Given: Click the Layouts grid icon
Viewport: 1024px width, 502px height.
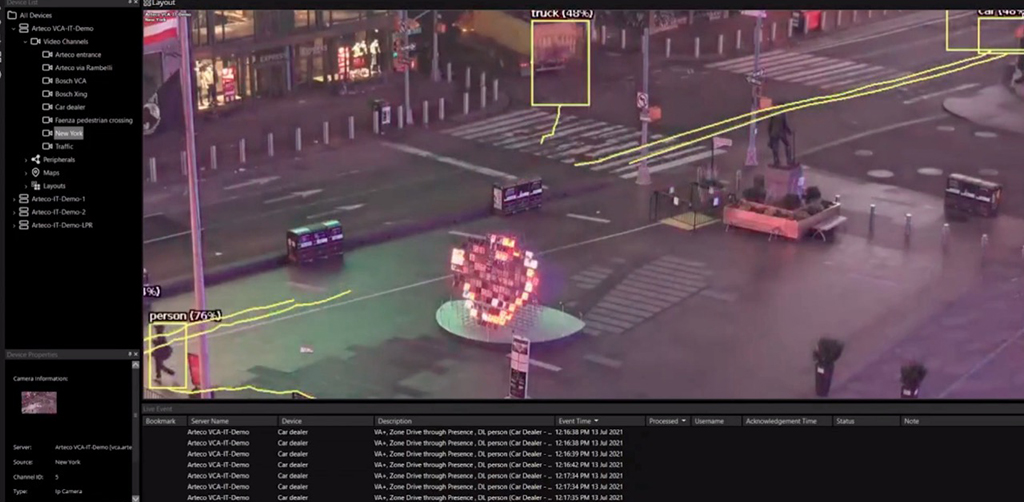Looking at the screenshot, I should 36,186.
